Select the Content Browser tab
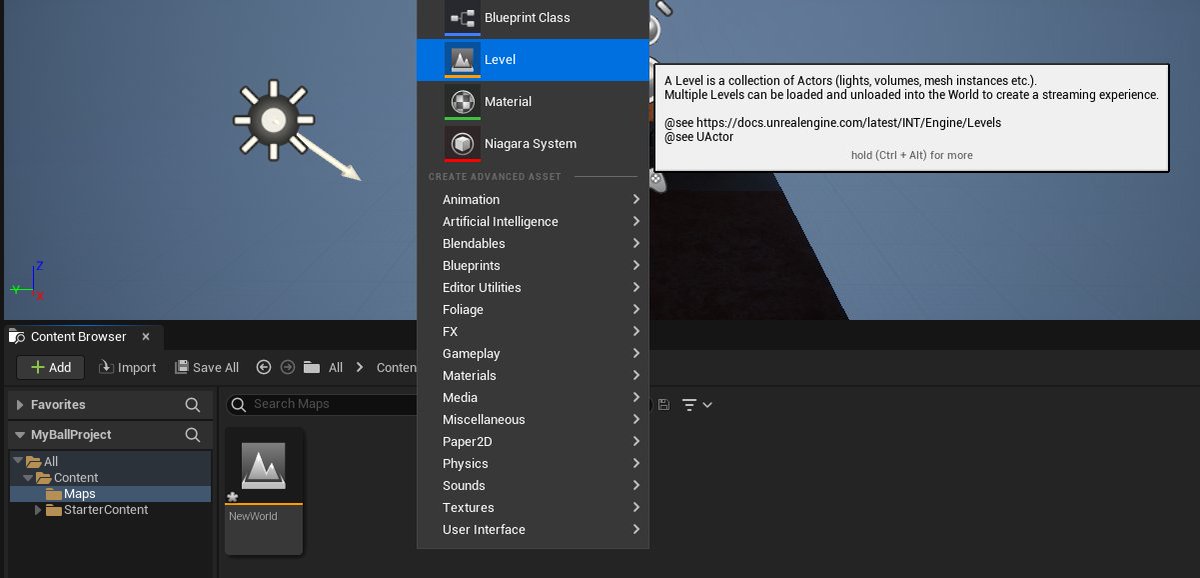The image size is (1200, 578). [82, 337]
